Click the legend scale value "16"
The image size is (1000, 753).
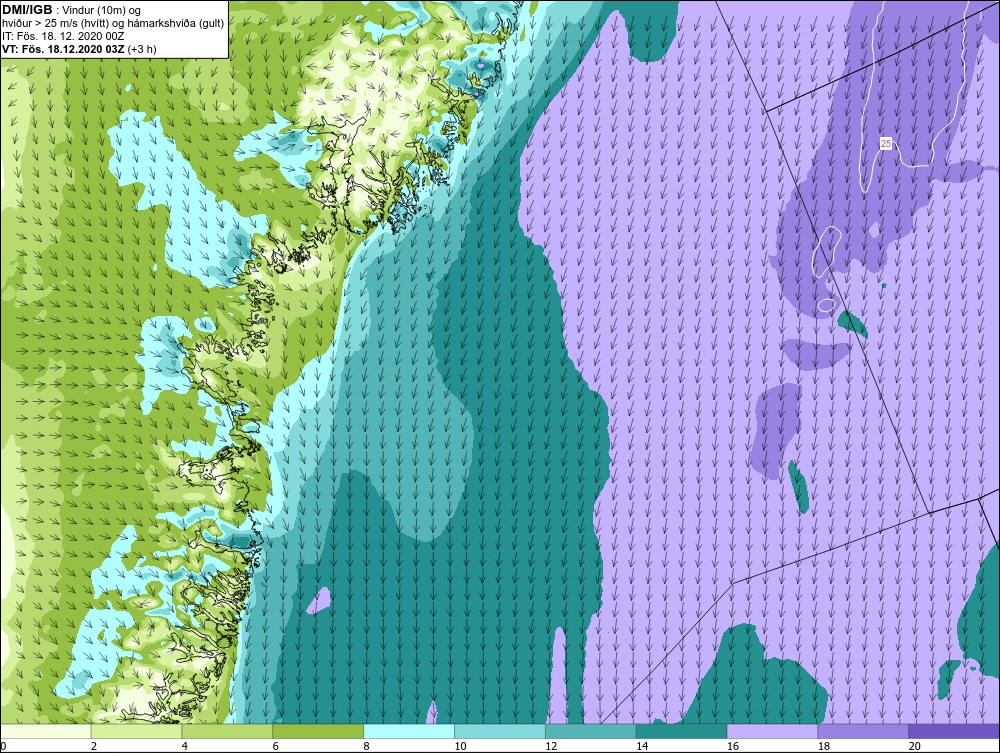coord(733,746)
